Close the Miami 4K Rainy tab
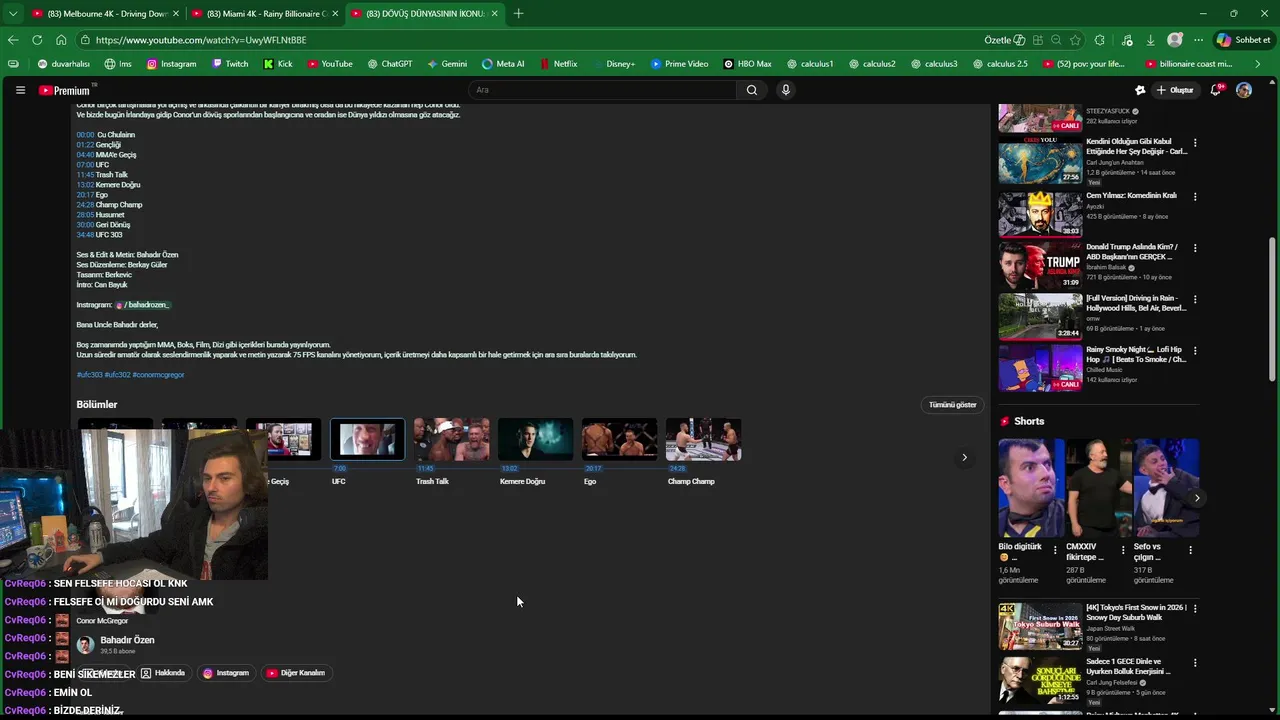 335,14
